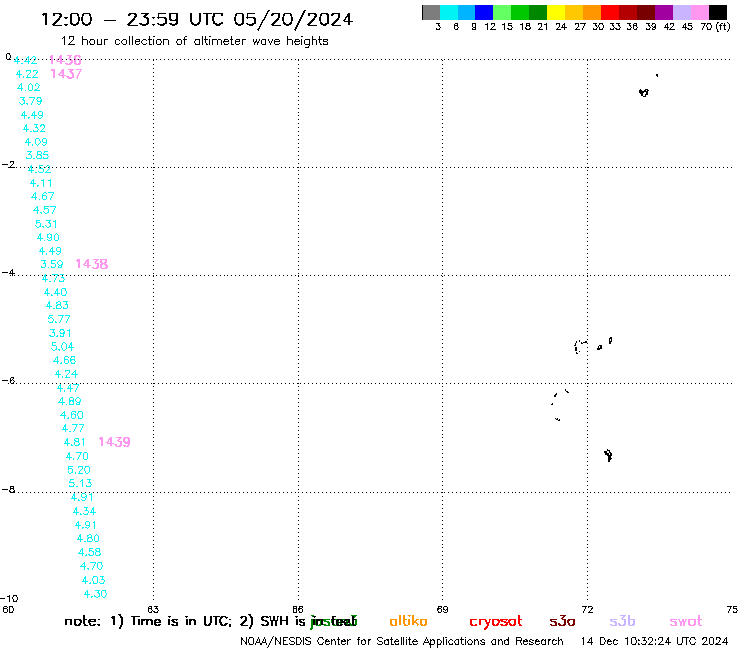Click the wave height value 4.90
This screenshot has height=650, width=740.
(x=48, y=237)
